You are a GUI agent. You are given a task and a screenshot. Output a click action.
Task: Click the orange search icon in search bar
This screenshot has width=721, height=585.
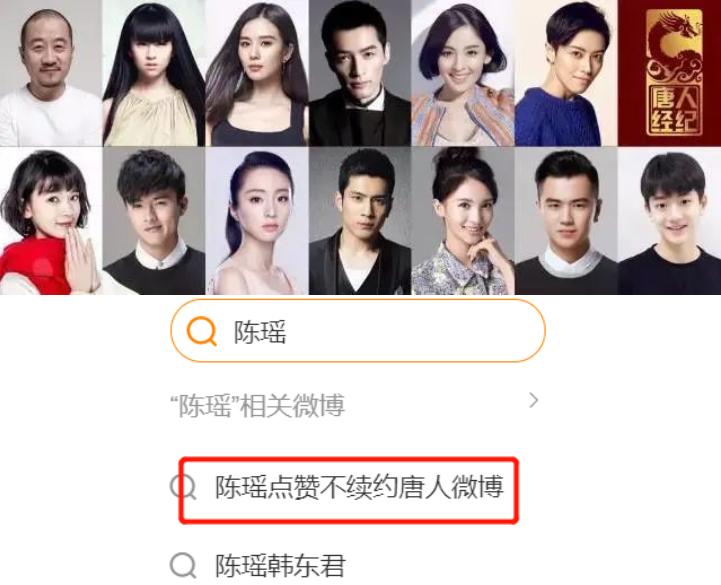click(x=201, y=331)
